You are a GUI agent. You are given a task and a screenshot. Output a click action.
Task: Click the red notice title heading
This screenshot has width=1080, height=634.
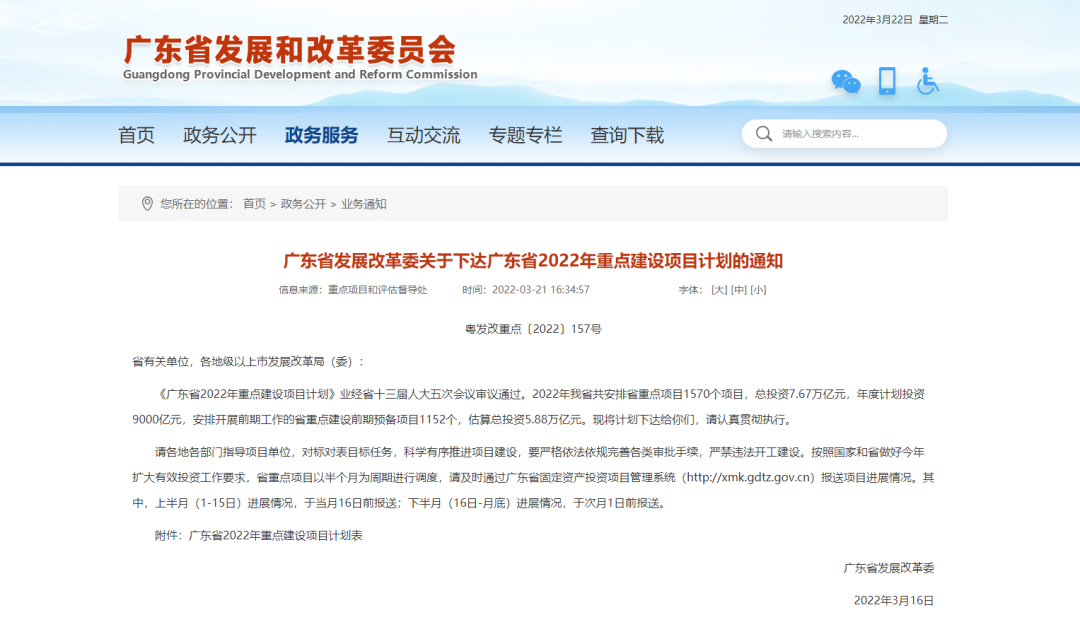[x=533, y=261]
